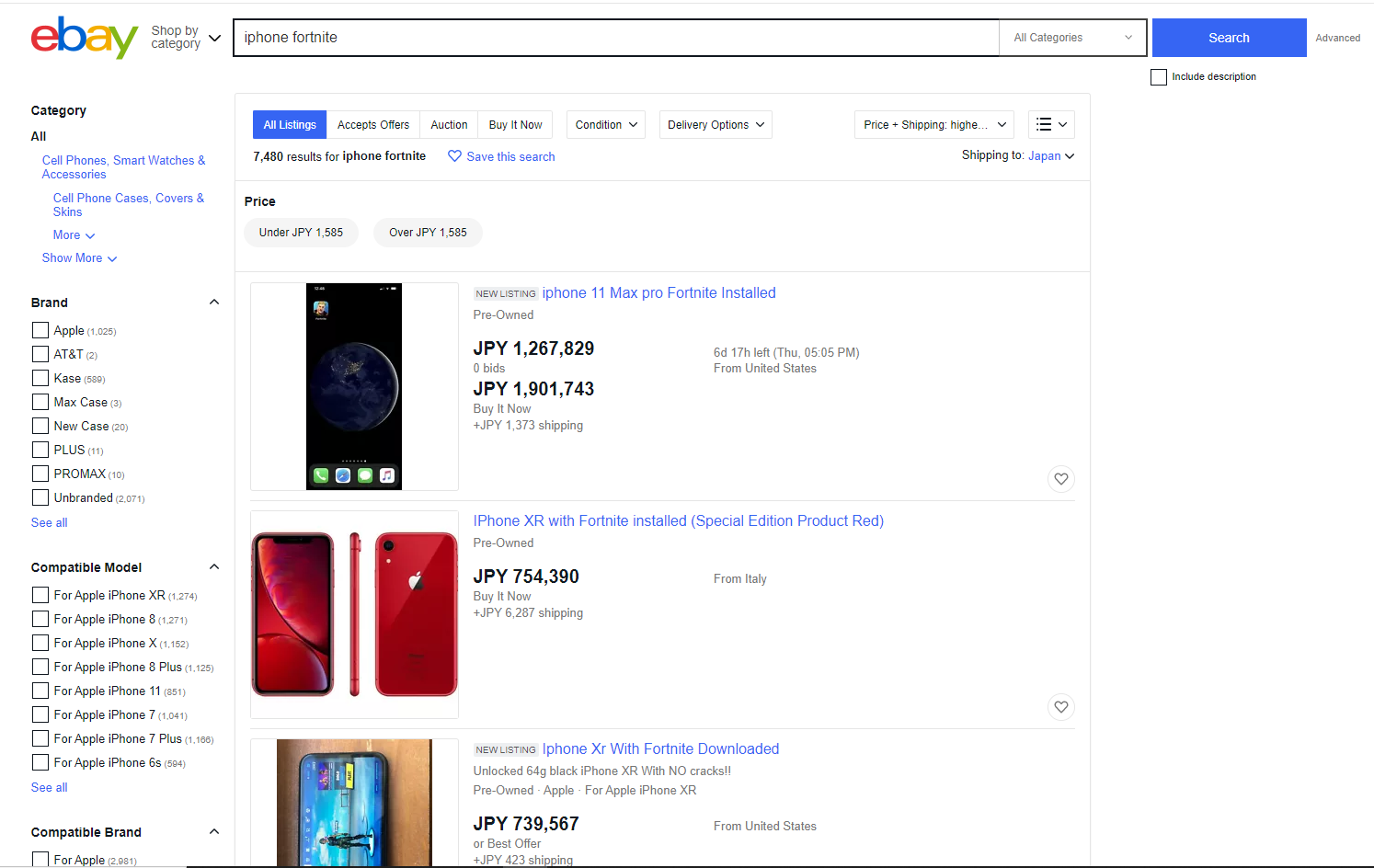Expand More under cell phone categories
This screenshot has width=1374, height=868.
(x=74, y=235)
